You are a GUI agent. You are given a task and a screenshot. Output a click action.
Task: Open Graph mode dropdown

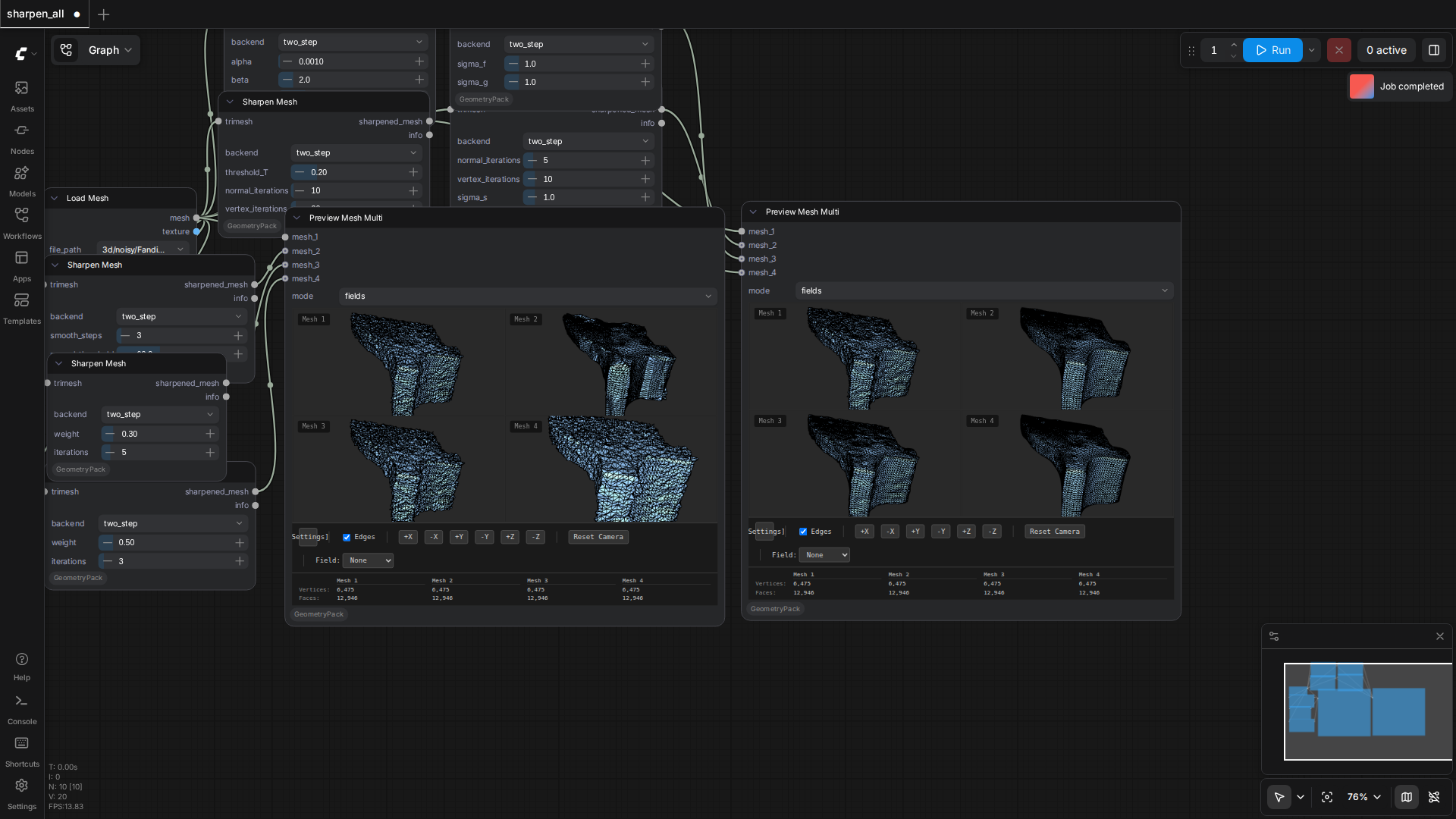tap(96, 50)
